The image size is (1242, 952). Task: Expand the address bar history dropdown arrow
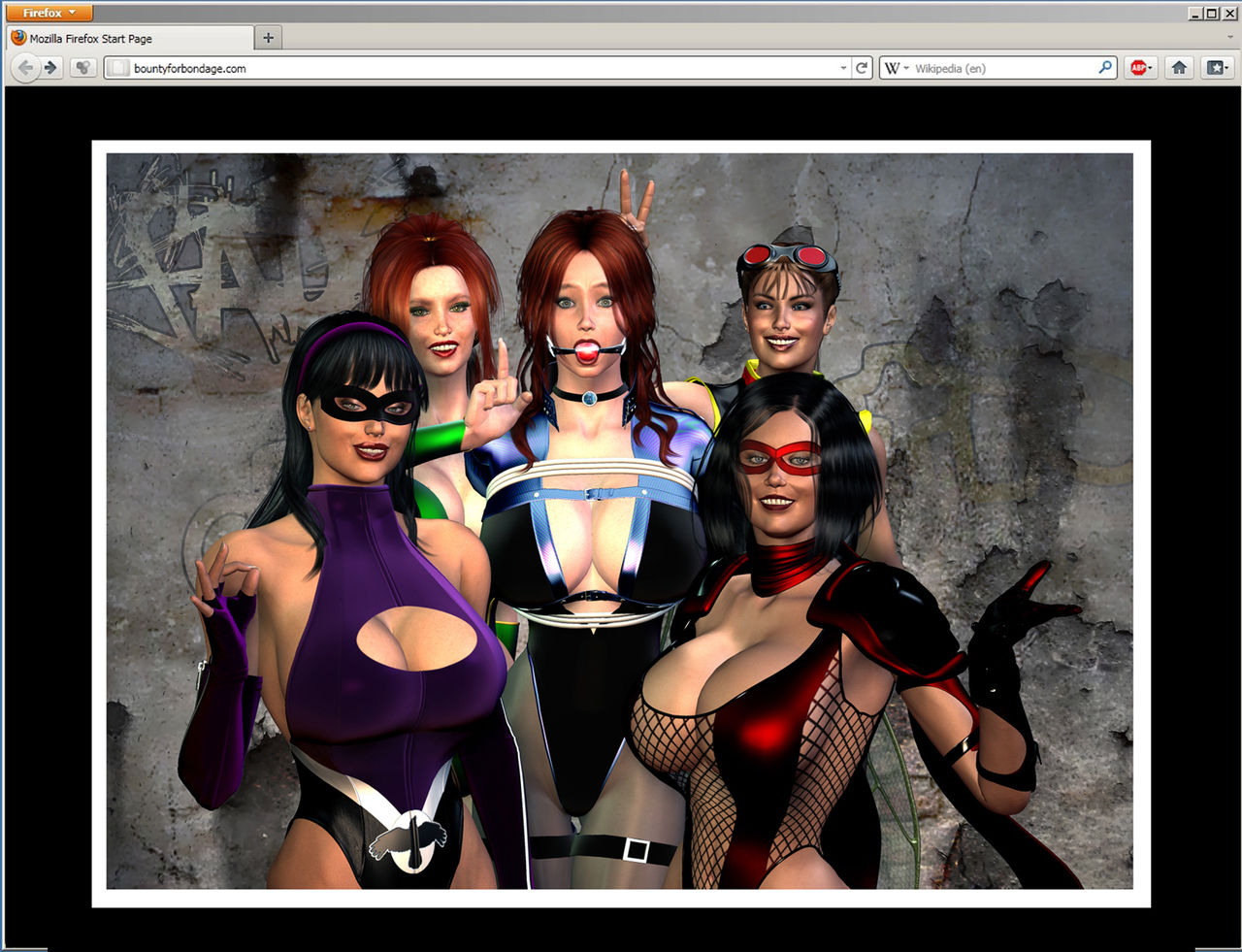tap(843, 68)
